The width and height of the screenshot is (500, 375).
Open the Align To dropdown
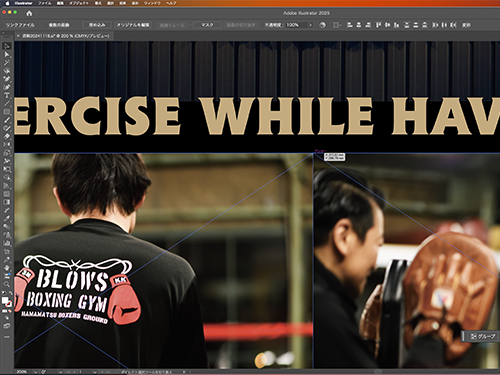click(x=337, y=25)
